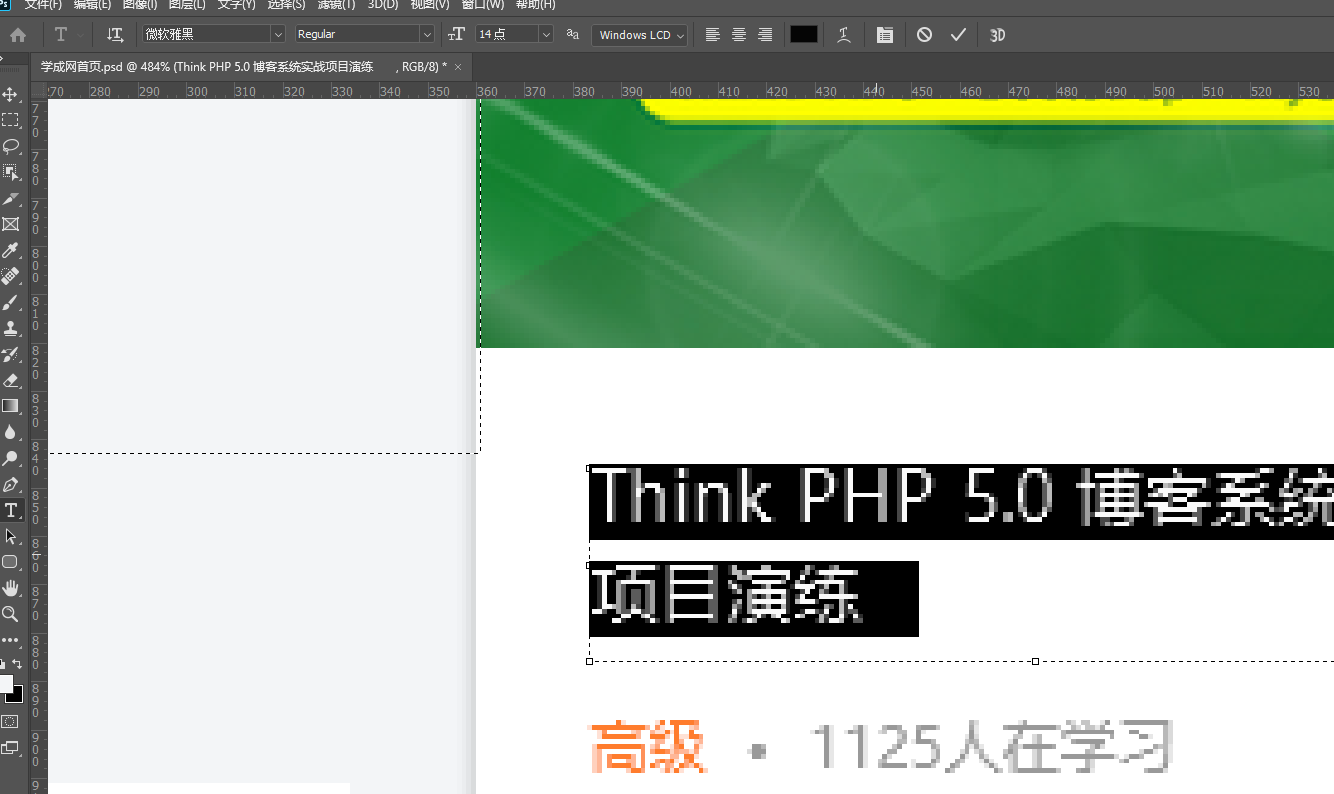
Task: Toggle the Character and Paragraph panels
Action: point(885,34)
